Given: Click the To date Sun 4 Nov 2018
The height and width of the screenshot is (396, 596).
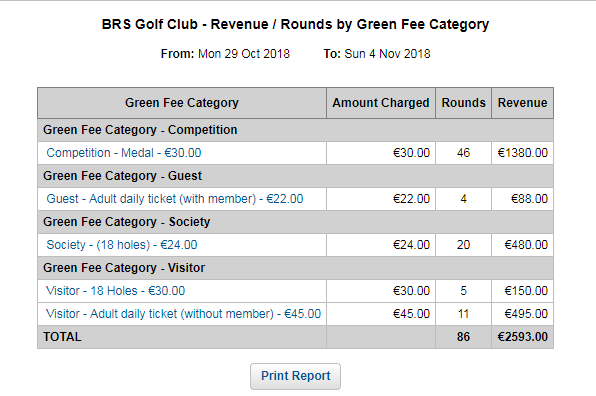Looking at the screenshot, I should tap(387, 54).
